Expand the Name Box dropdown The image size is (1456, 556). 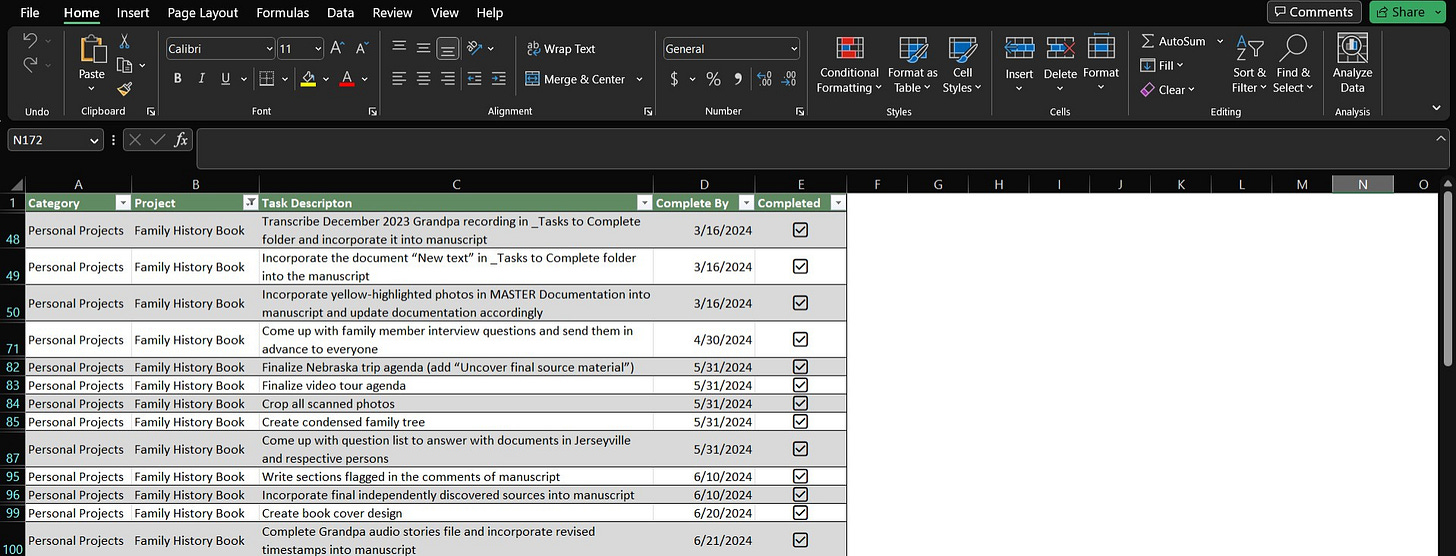[95, 141]
